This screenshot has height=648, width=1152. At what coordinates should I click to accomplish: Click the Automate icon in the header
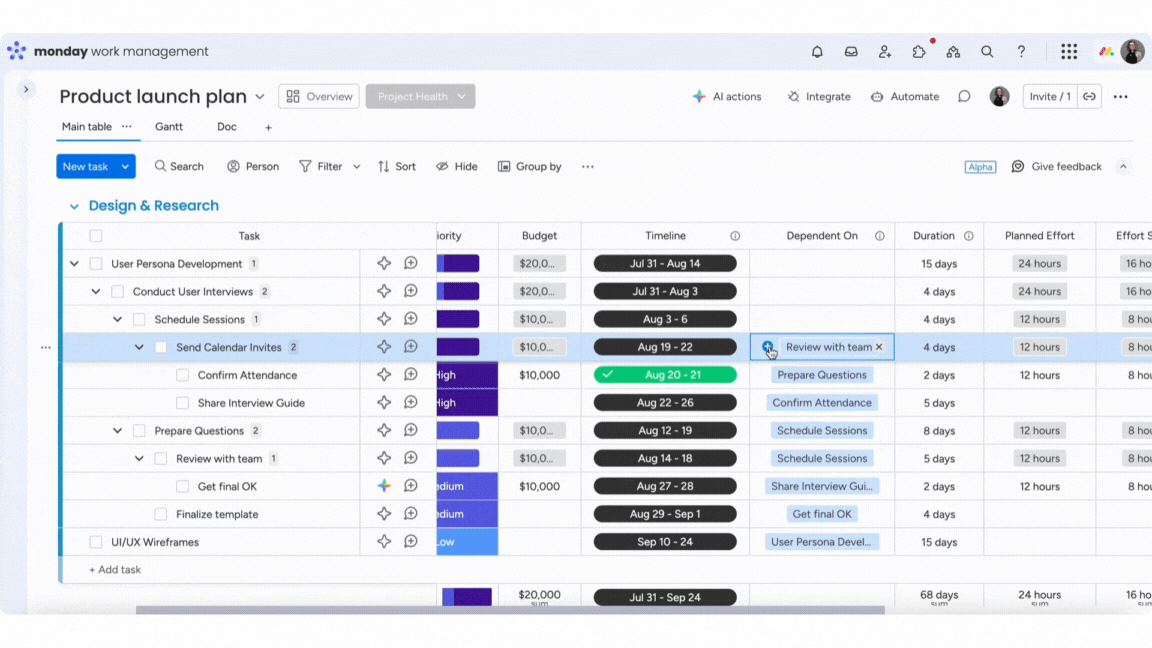(875, 96)
